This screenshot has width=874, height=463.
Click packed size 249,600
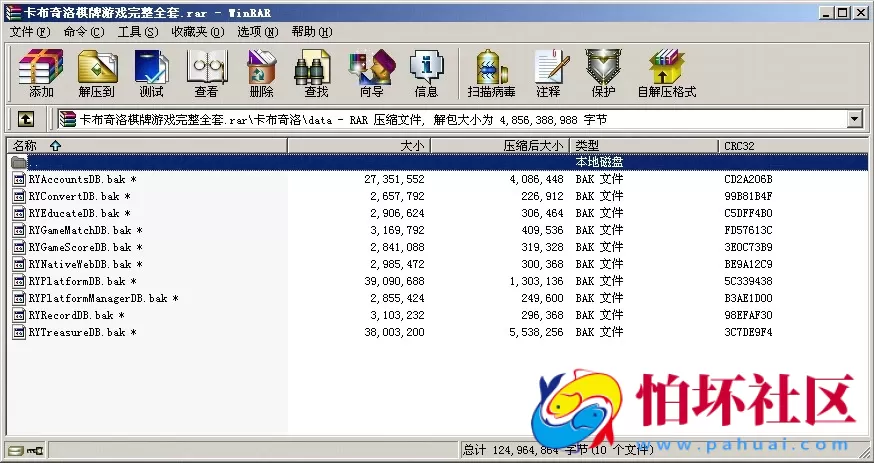tap(542, 298)
